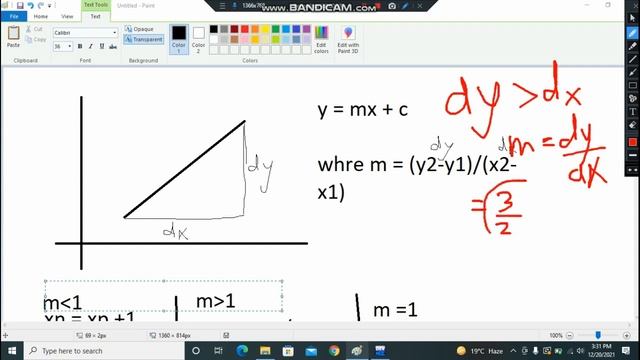Redo the last undone action
The width and height of the screenshot is (640, 360).
tap(40, 6)
